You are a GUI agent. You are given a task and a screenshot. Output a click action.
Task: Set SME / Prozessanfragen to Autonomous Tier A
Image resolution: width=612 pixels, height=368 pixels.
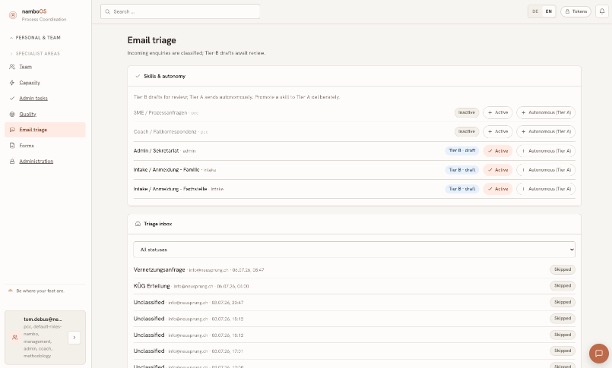546,112
